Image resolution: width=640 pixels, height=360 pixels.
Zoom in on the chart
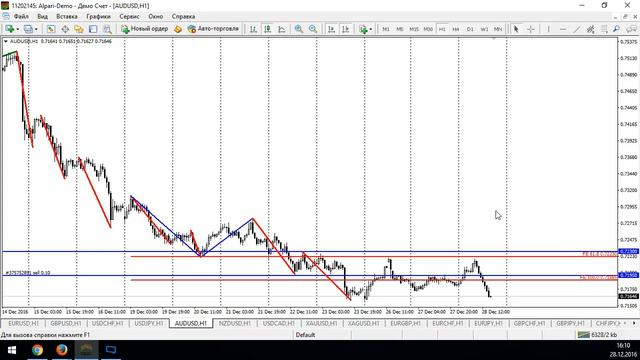coord(299,29)
